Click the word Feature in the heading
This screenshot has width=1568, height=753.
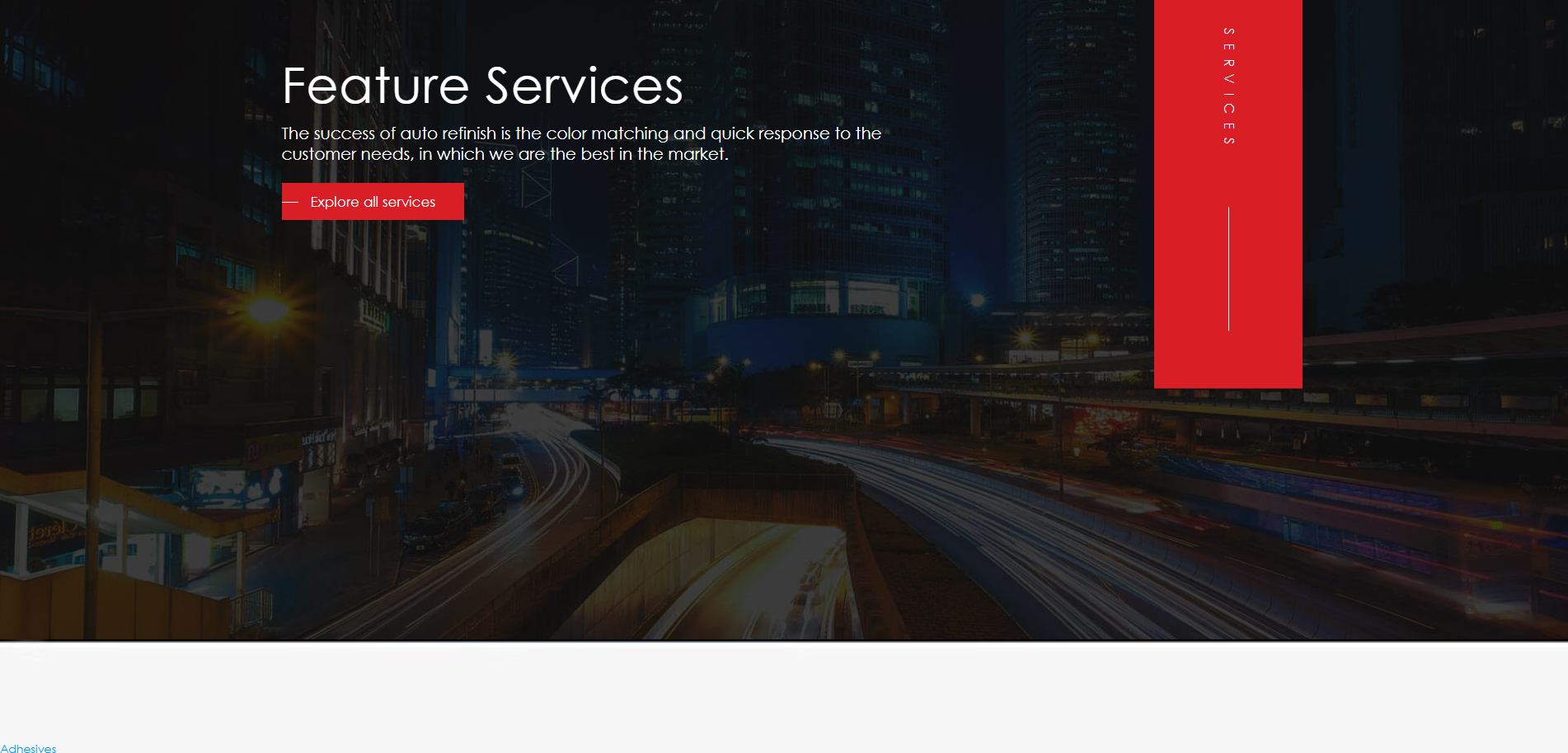click(375, 86)
